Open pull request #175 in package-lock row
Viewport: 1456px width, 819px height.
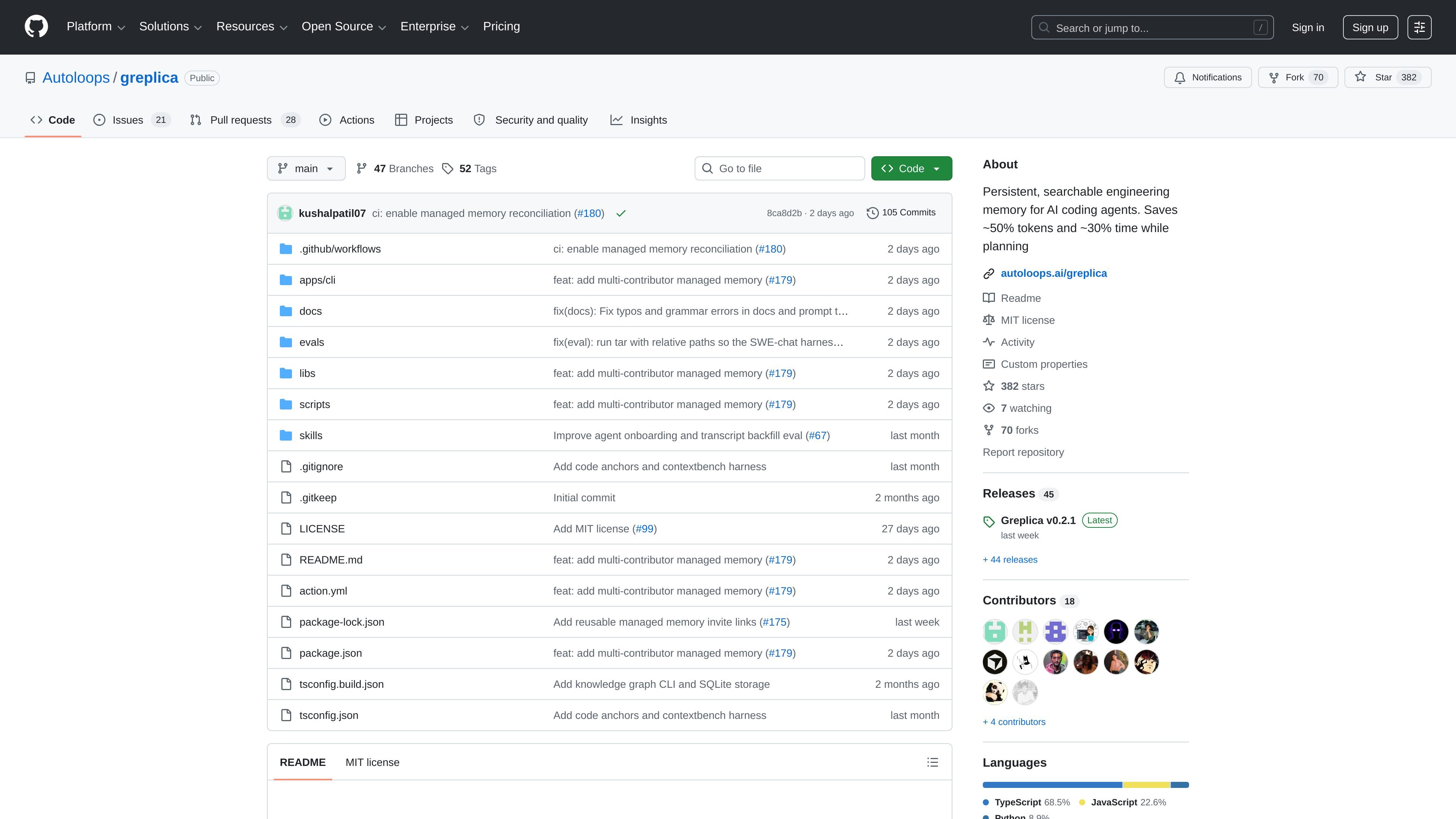pyautogui.click(x=774, y=622)
